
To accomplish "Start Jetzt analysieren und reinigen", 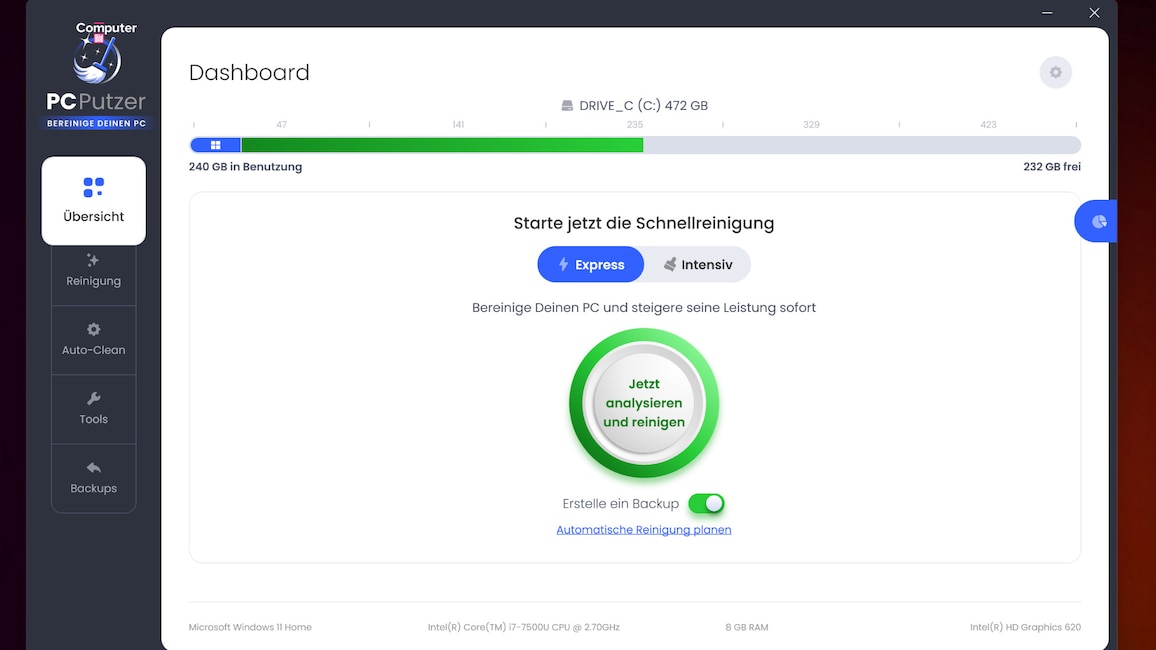I will pos(644,403).
